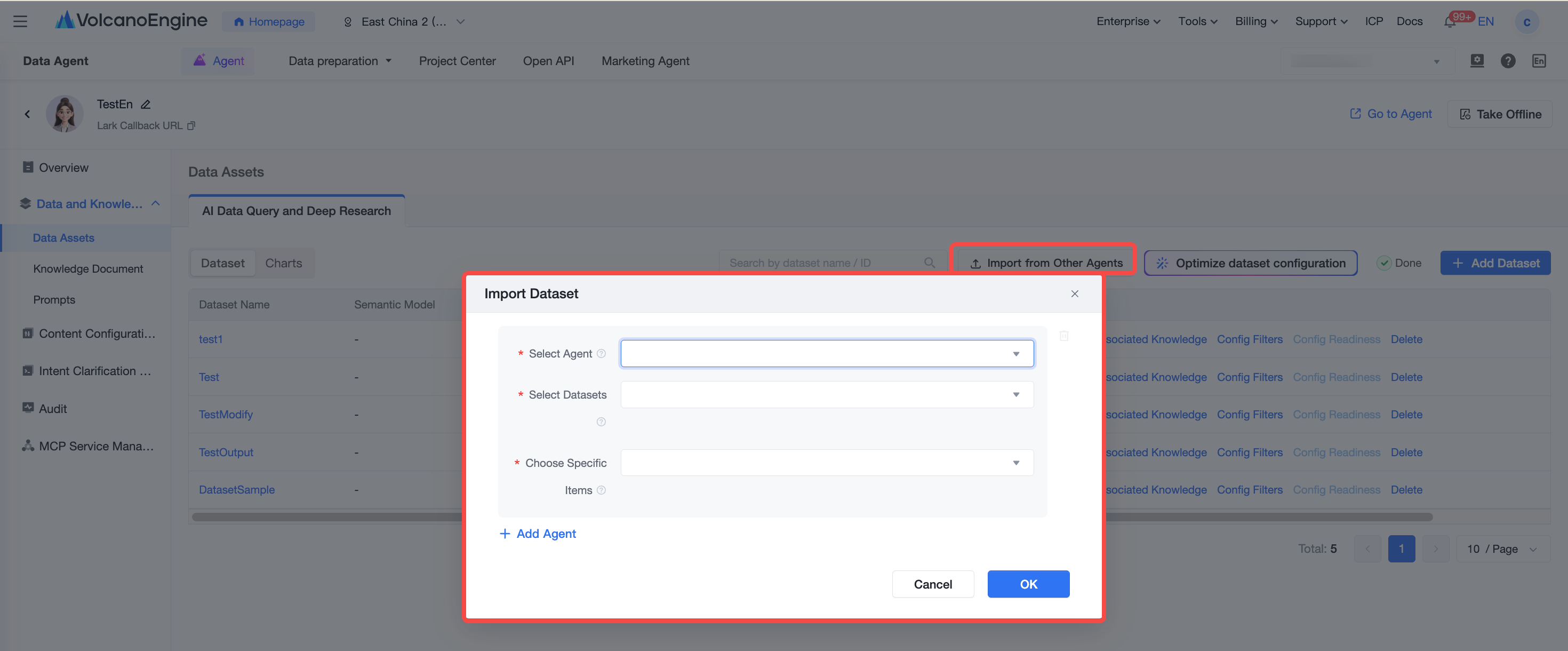The image size is (1568, 651).
Task: Click the help question mark icon
Action: coord(1508,61)
